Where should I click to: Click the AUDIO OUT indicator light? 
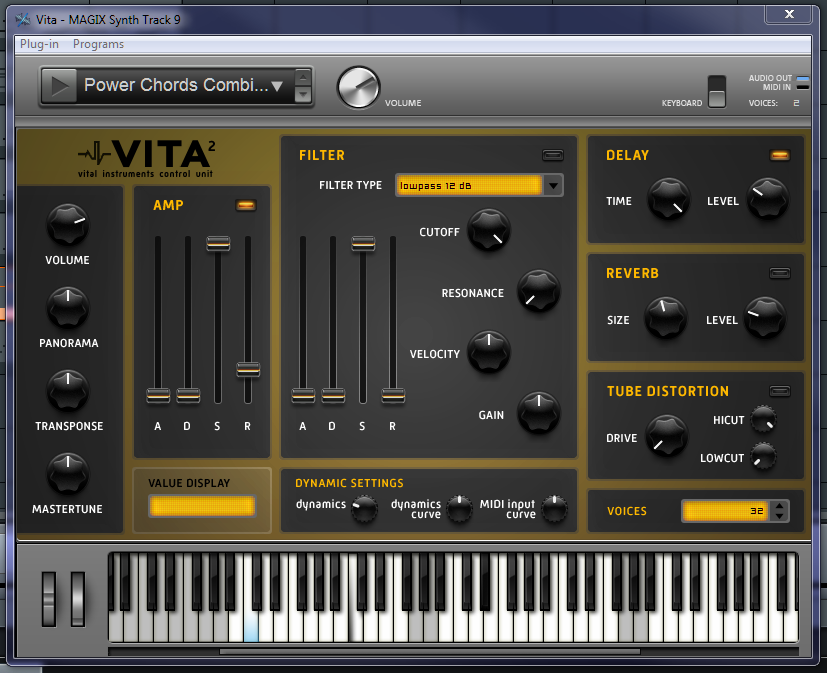pos(803,79)
